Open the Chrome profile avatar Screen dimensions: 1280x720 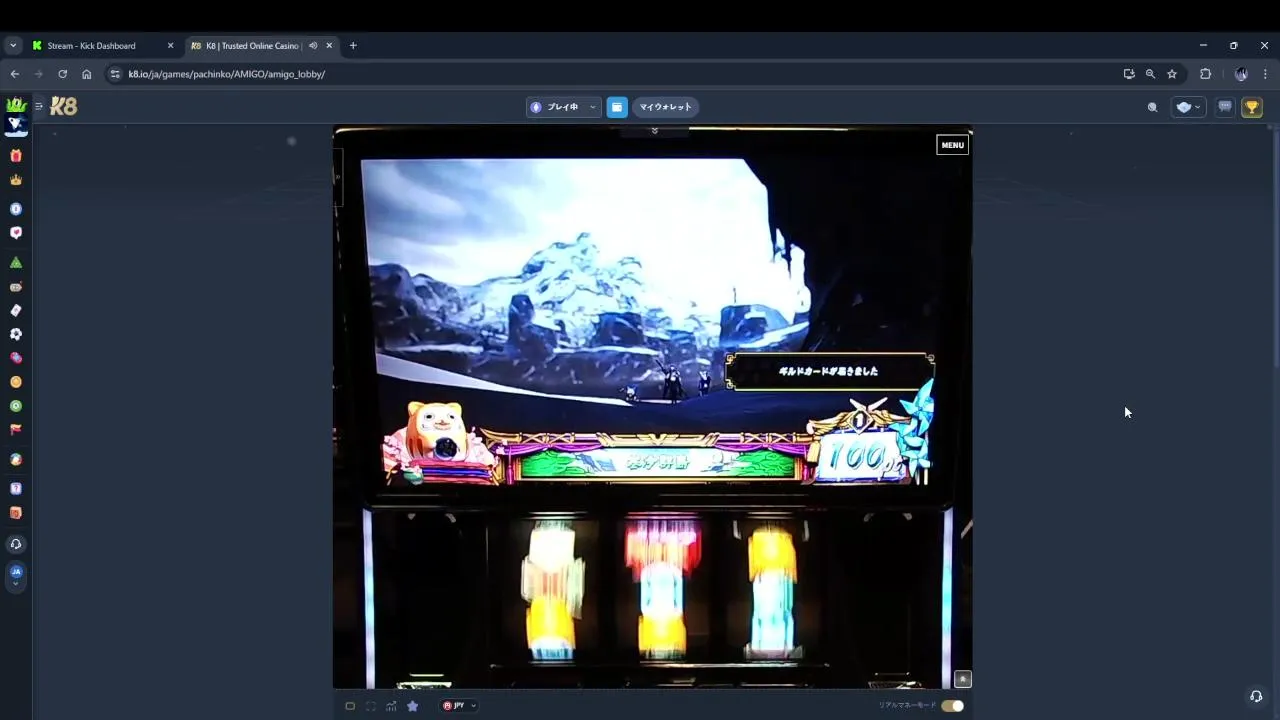click(x=1241, y=74)
